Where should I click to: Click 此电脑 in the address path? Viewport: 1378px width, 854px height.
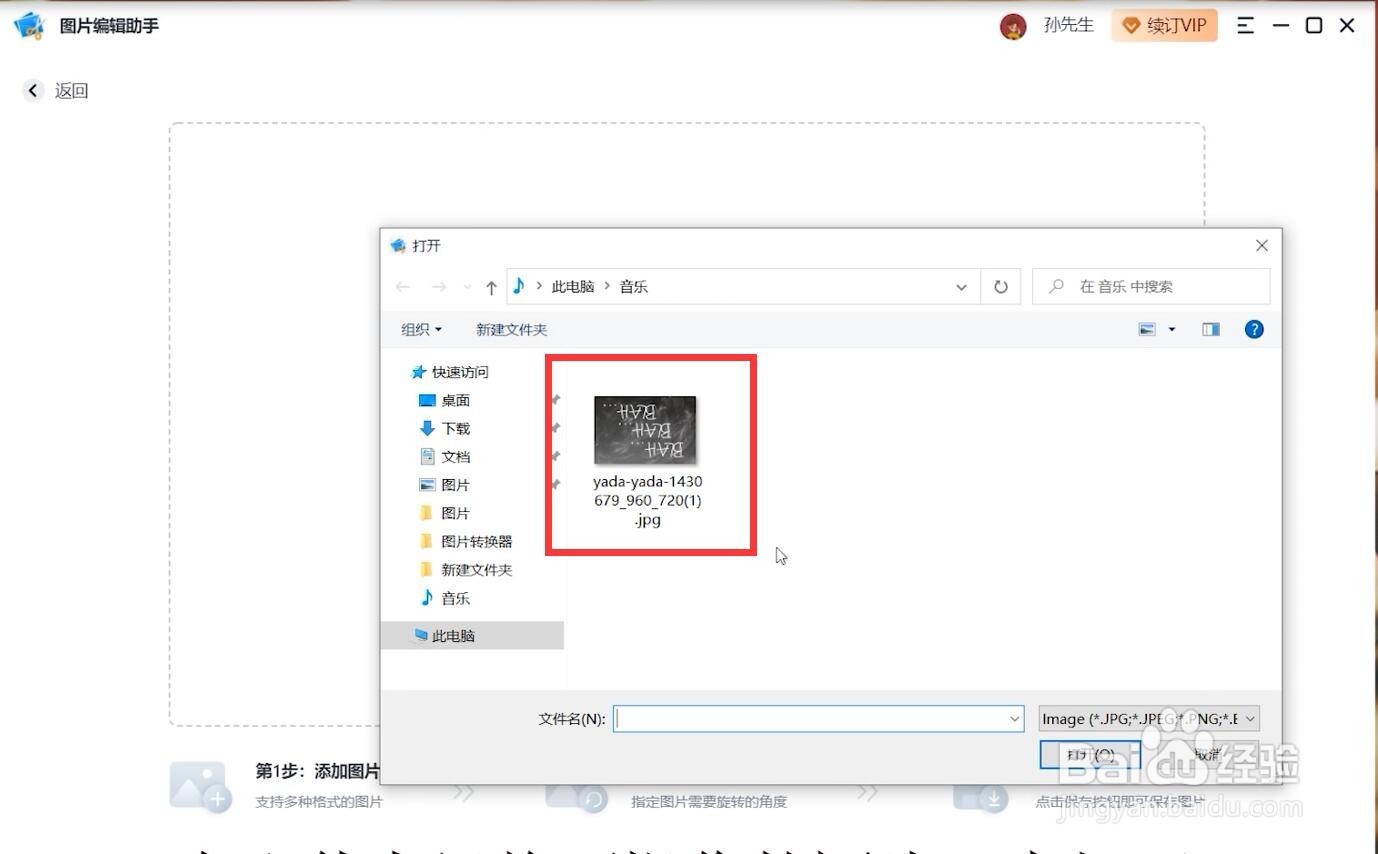tap(573, 287)
